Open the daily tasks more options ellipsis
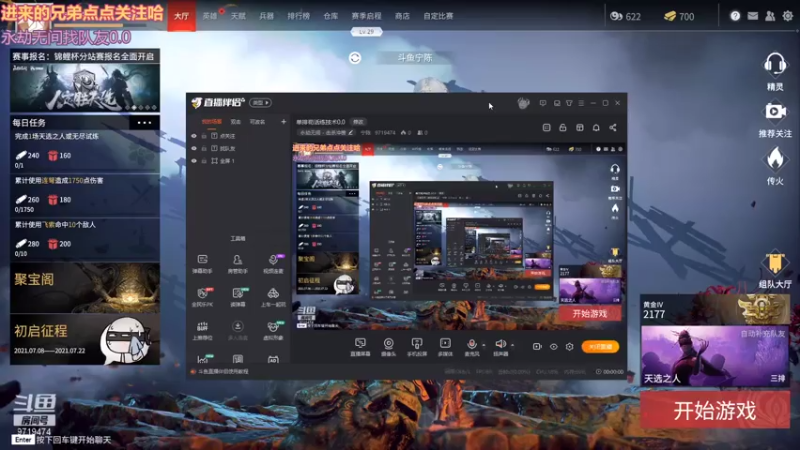The height and width of the screenshot is (450, 800). point(144,122)
